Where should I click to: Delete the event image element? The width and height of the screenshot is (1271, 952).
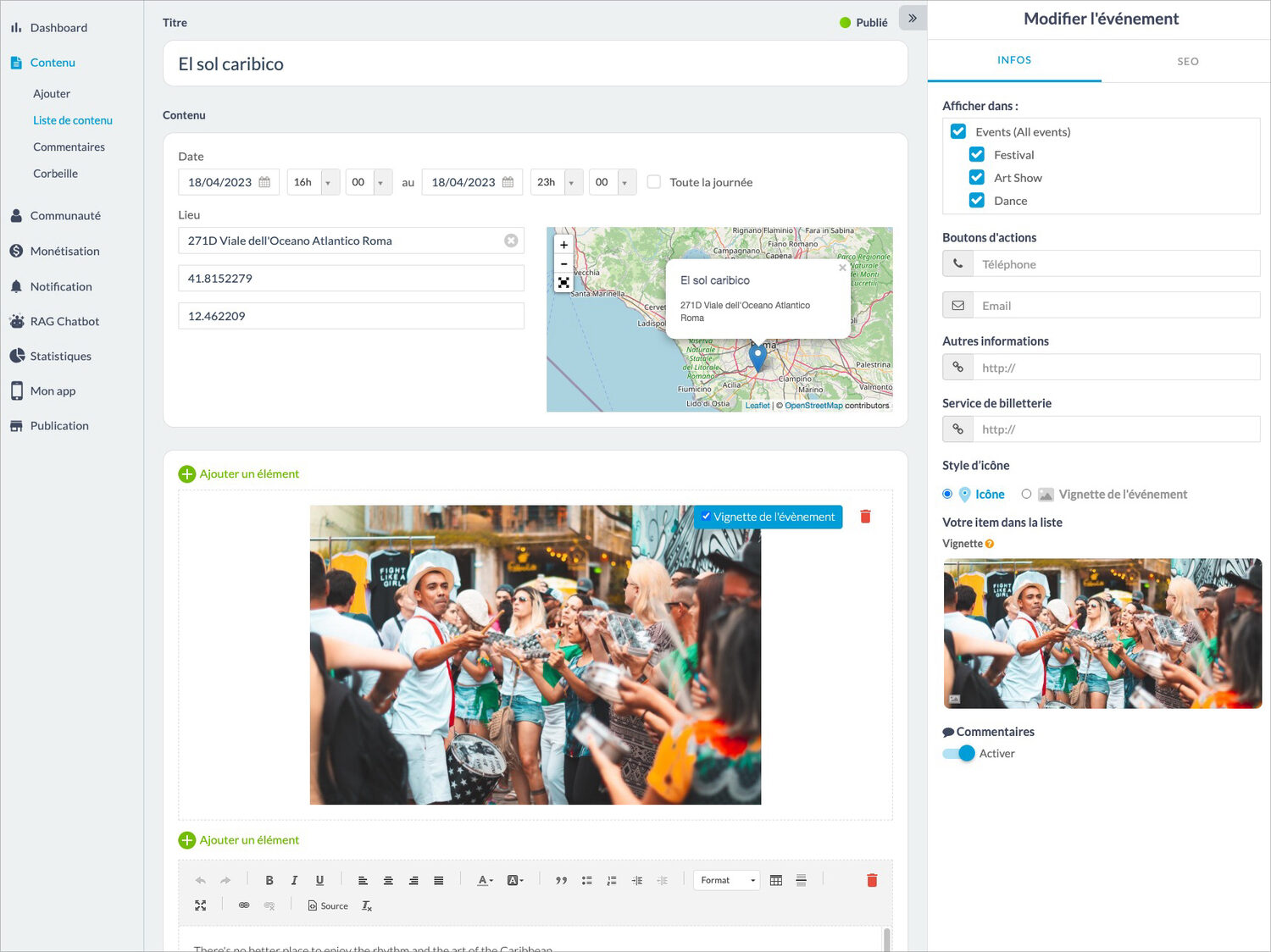pyautogui.click(x=865, y=517)
